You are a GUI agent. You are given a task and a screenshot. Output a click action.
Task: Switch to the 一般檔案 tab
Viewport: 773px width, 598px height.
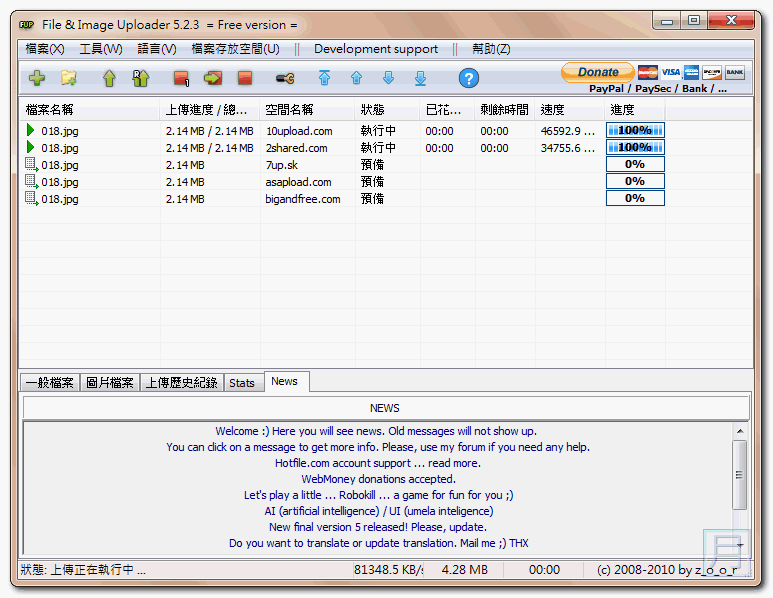point(50,383)
